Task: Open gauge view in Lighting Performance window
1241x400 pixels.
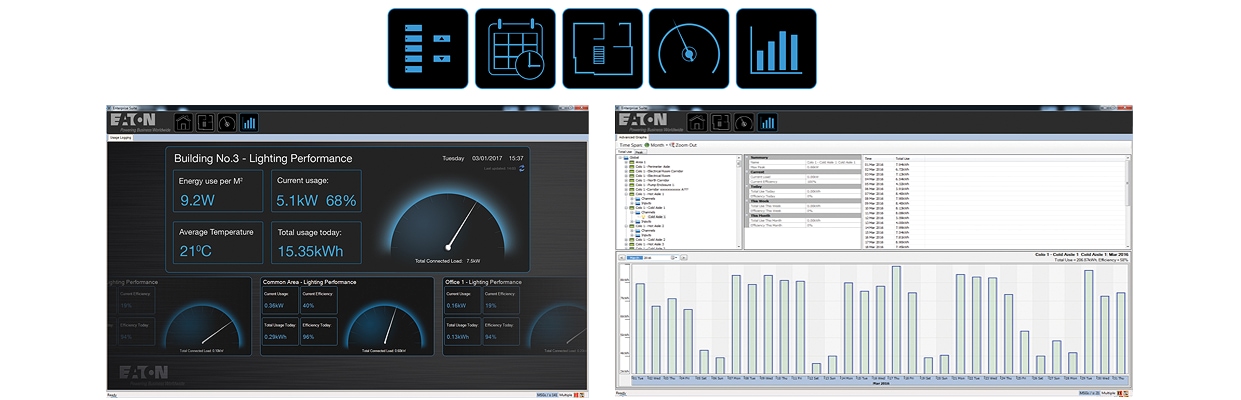Action: point(228,122)
